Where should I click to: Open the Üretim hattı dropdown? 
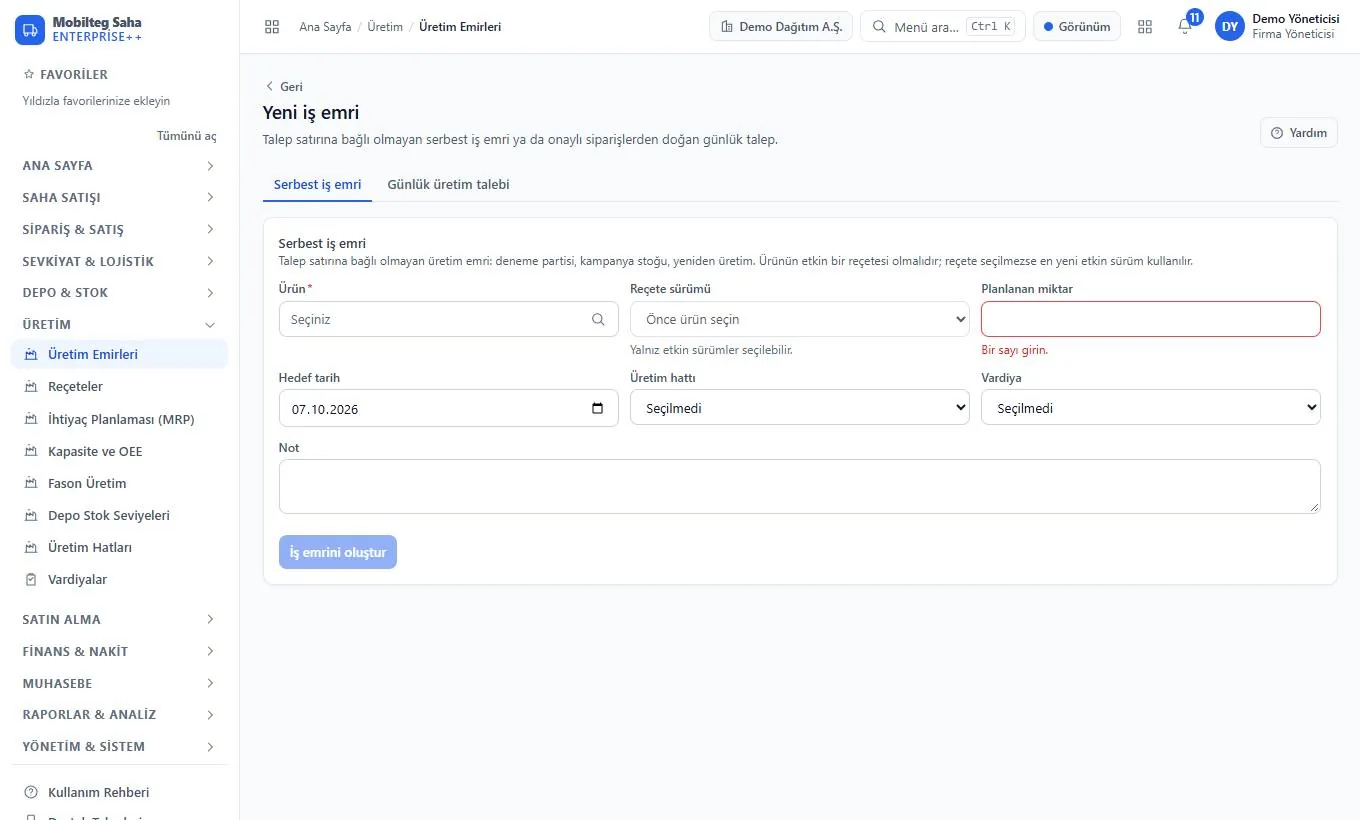click(x=800, y=408)
